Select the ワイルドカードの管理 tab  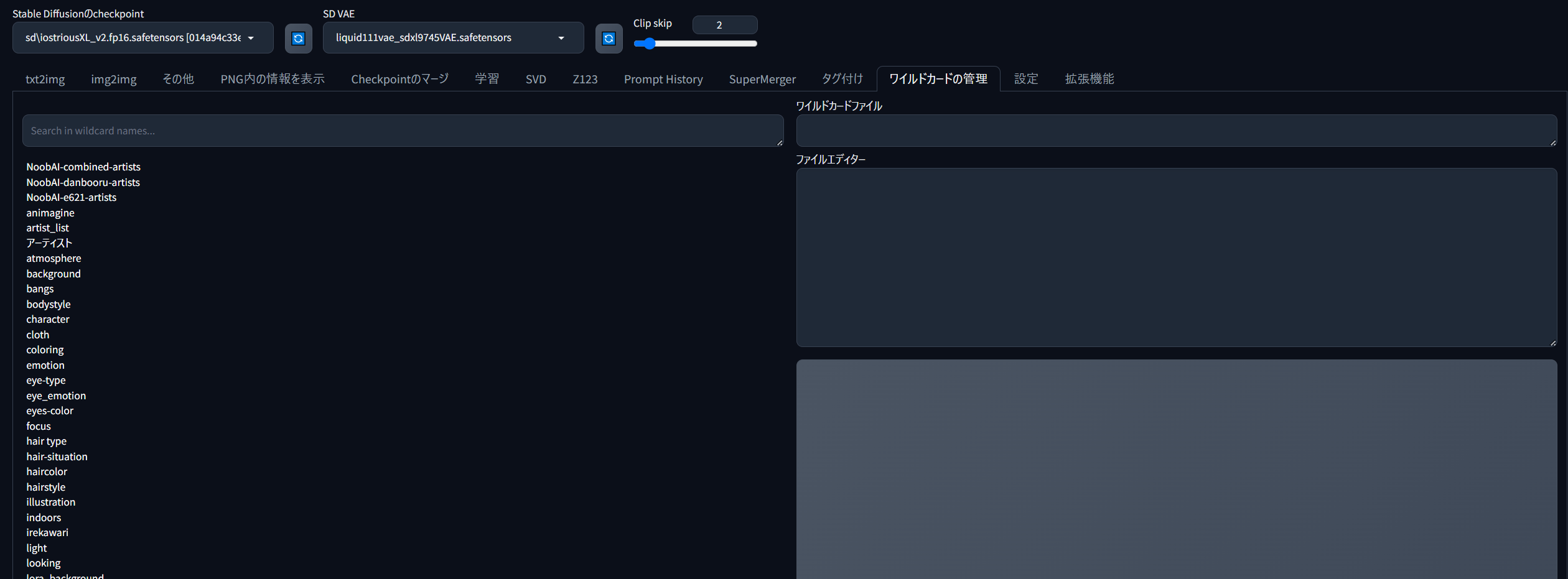pos(938,79)
